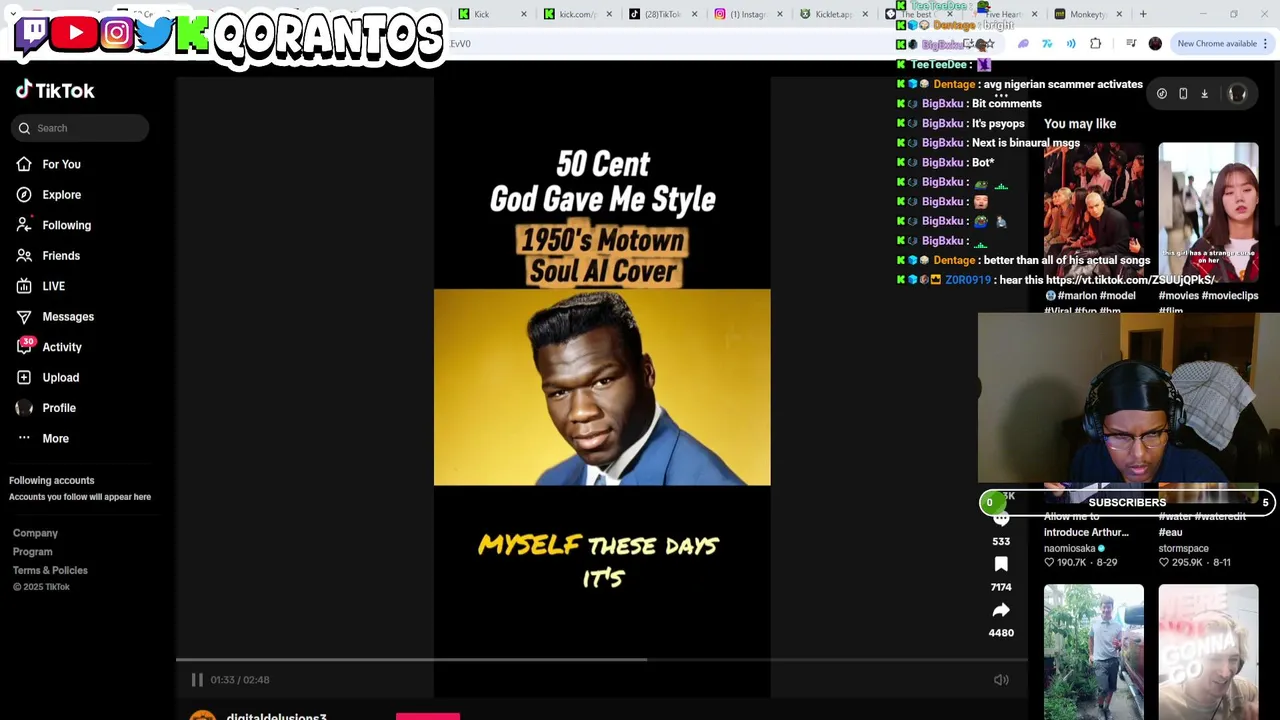Image resolution: width=1280 pixels, height=720 pixels.
Task: Open TikTok account avatar at top right
Action: point(1237,94)
